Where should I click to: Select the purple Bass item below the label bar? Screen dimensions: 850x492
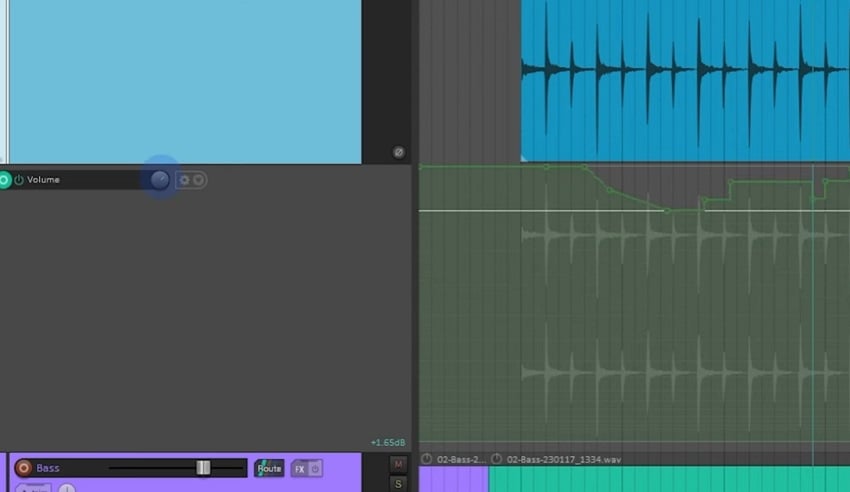pos(454,479)
